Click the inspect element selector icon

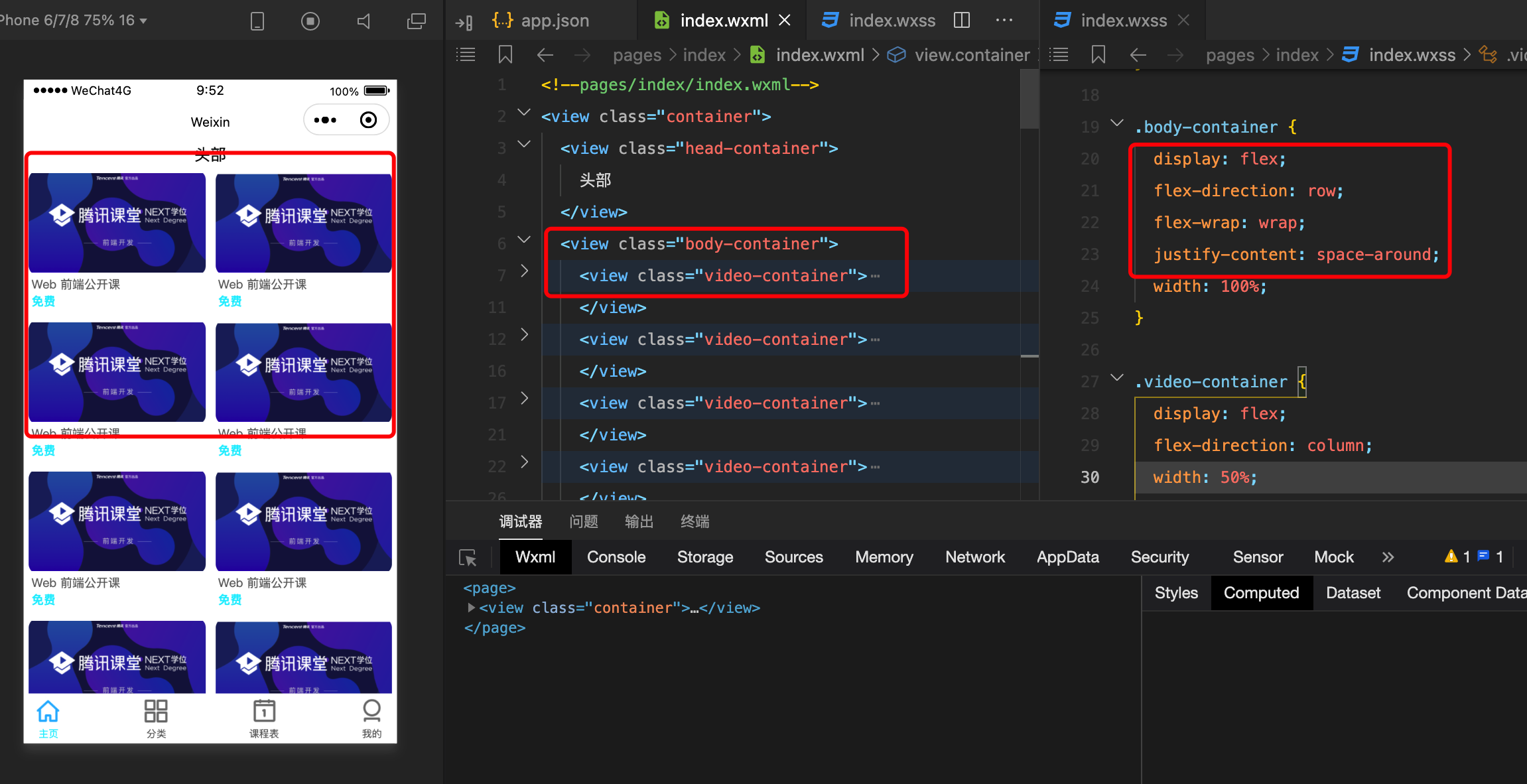(x=468, y=558)
